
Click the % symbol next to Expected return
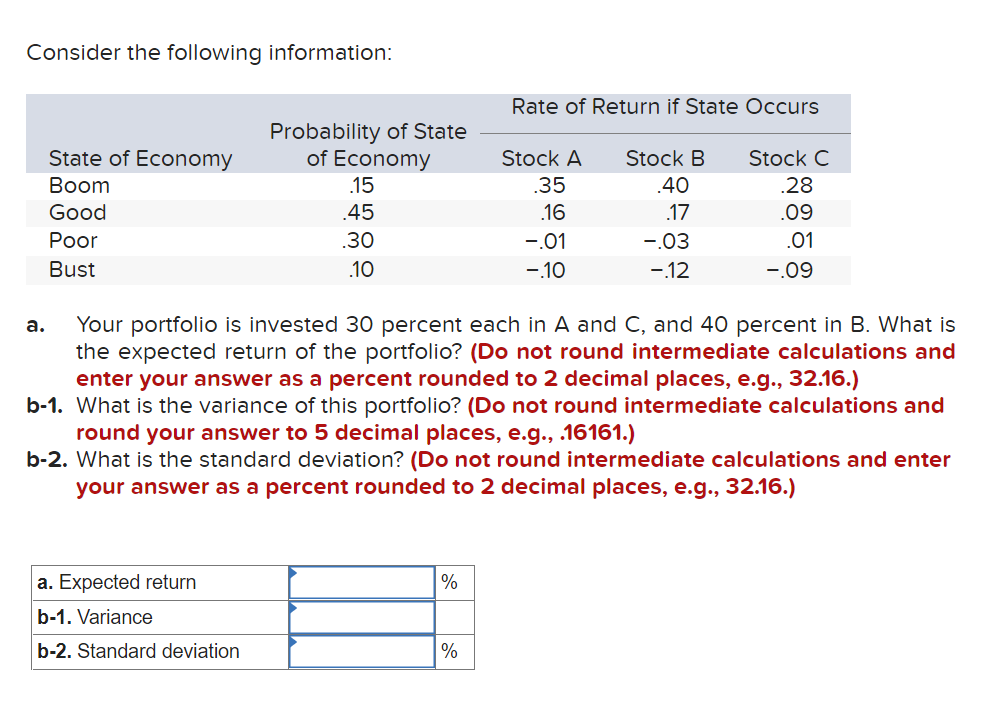coord(448,582)
